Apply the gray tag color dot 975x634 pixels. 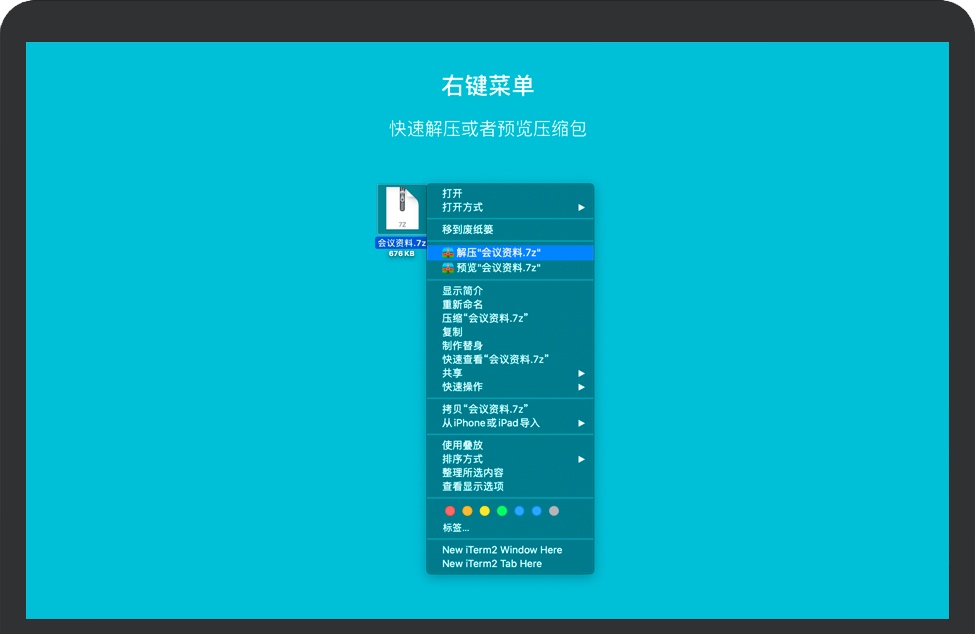554,511
